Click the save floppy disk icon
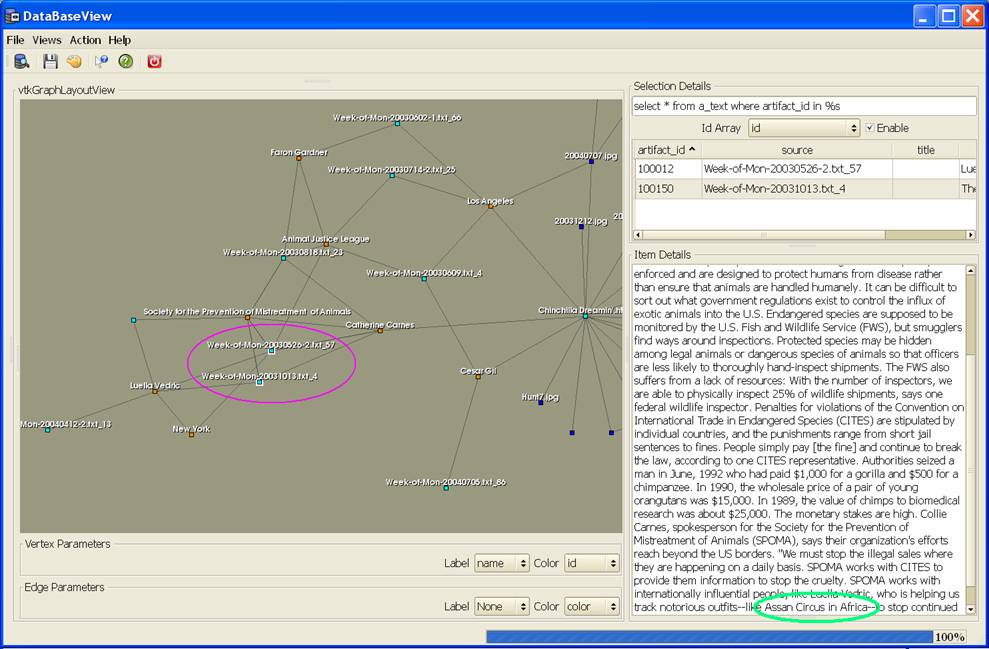 point(50,62)
